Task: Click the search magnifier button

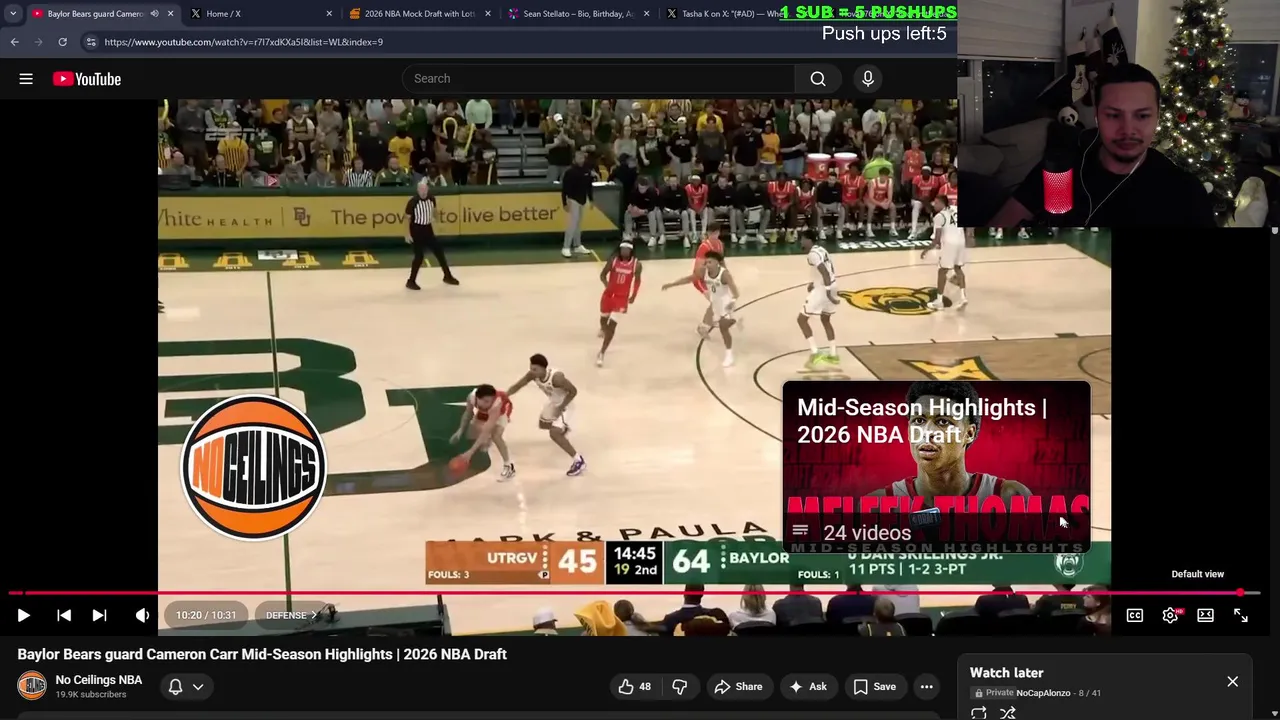Action: click(x=818, y=79)
